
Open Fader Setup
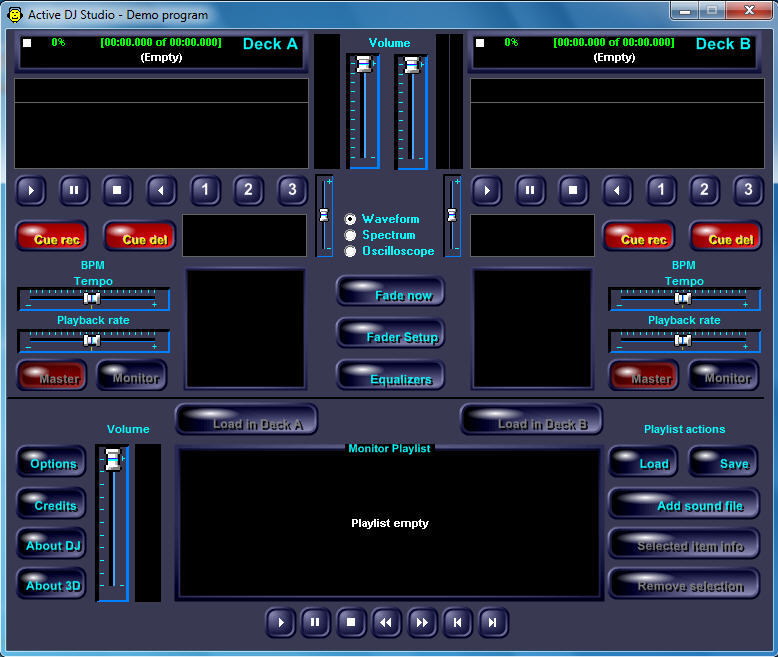(390, 333)
